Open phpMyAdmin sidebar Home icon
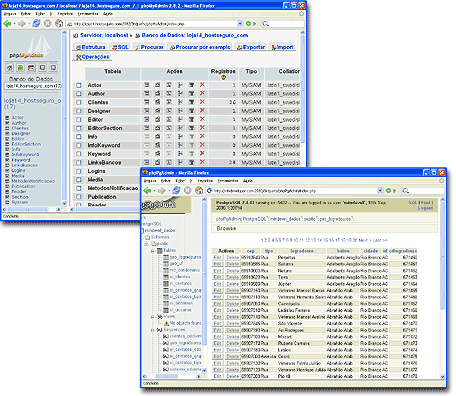Viewport: 456px width, 396px height. [10, 68]
